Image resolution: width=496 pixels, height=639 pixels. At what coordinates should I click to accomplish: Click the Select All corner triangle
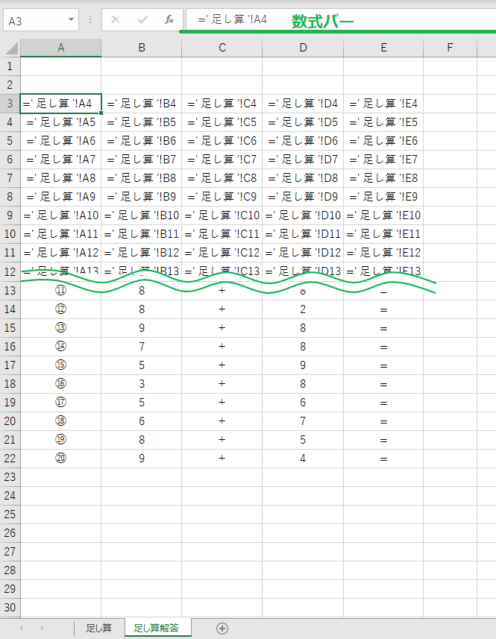click(x=12, y=48)
